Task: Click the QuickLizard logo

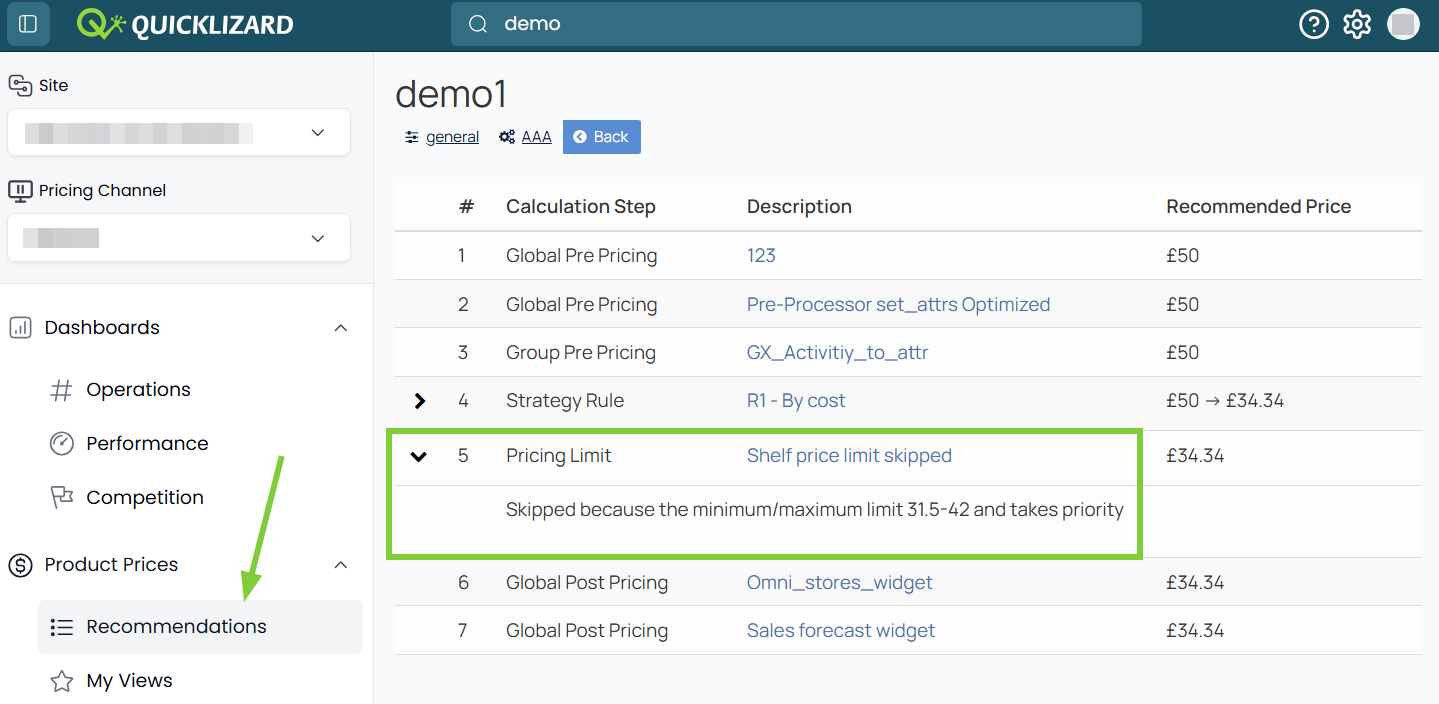Action: 185,24
